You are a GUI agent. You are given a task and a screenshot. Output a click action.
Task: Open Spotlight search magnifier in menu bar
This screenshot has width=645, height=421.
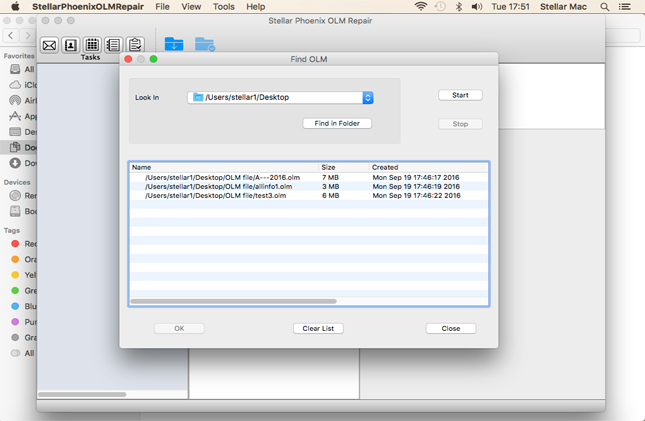point(605,7)
